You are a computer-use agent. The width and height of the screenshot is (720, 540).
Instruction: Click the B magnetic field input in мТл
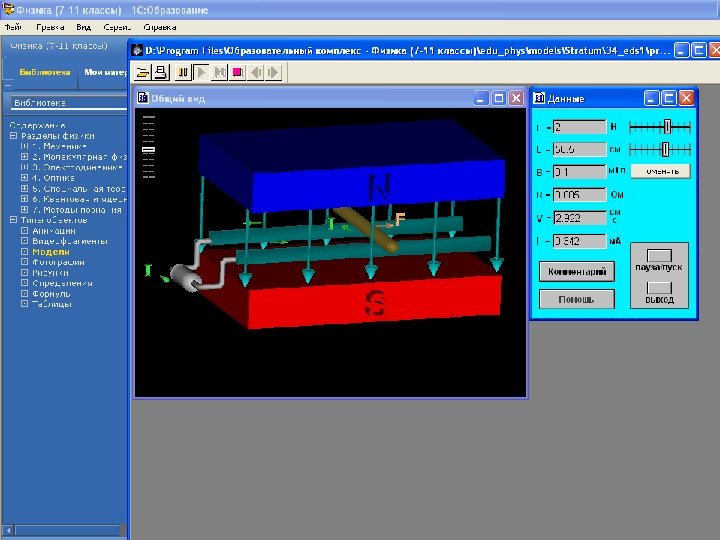[579, 172]
